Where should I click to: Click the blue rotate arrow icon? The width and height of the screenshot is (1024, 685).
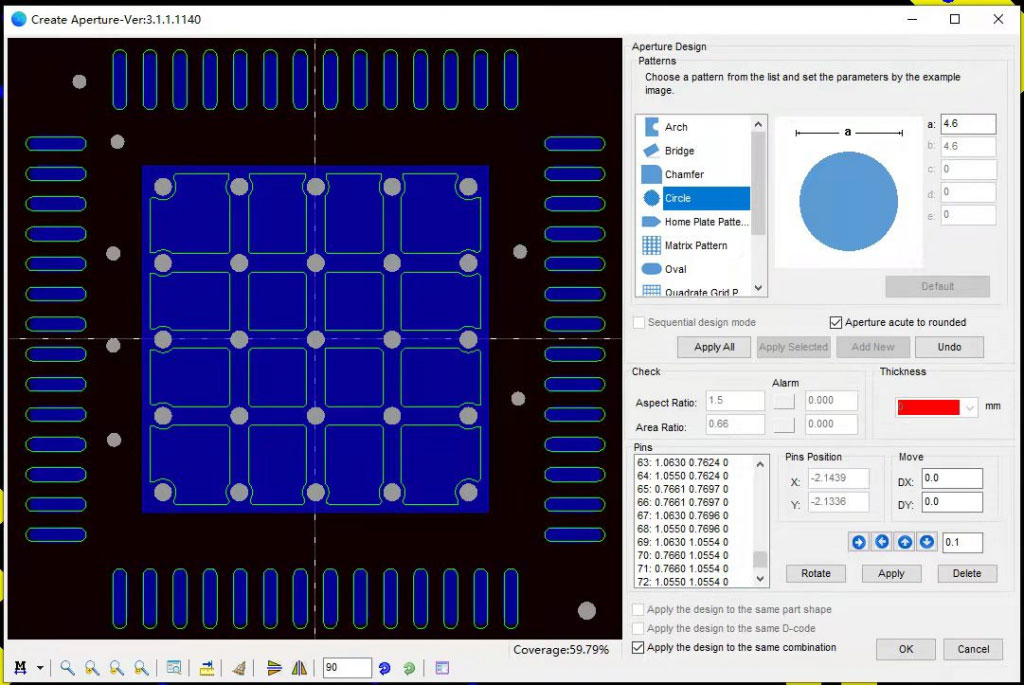[x=384, y=668]
